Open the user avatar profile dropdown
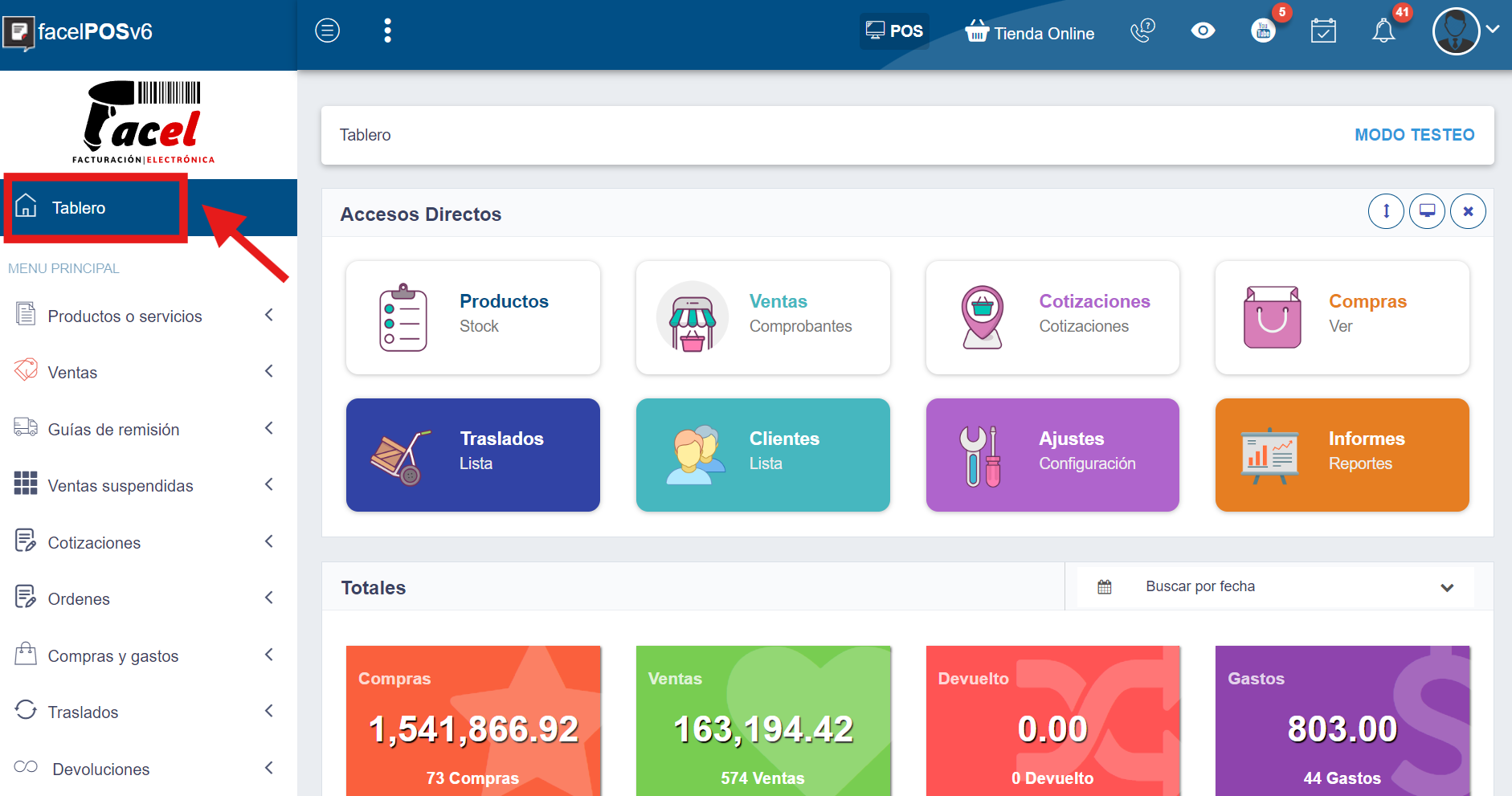This screenshot has height=796, width=1512. point(1465,31)
